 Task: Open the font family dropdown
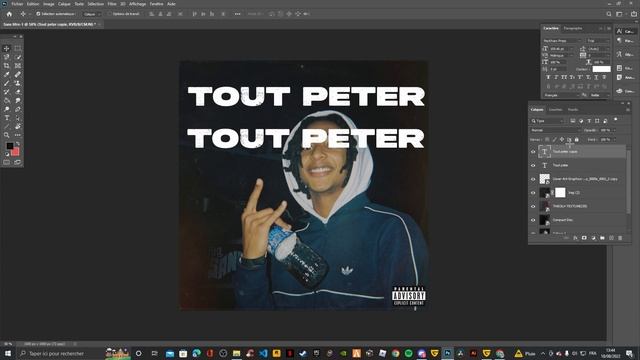(562, 41)
